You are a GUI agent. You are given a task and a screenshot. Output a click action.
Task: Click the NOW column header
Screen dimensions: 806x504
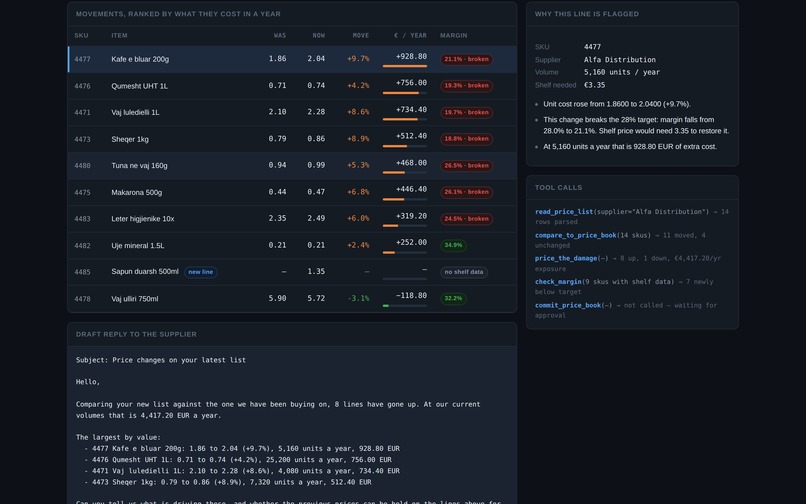pyautogui.click(x=319, y=35)
